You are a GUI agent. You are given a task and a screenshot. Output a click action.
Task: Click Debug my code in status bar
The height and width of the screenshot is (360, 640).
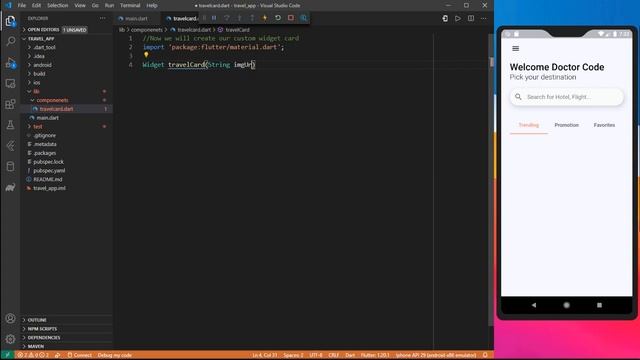tap(115, 355)
